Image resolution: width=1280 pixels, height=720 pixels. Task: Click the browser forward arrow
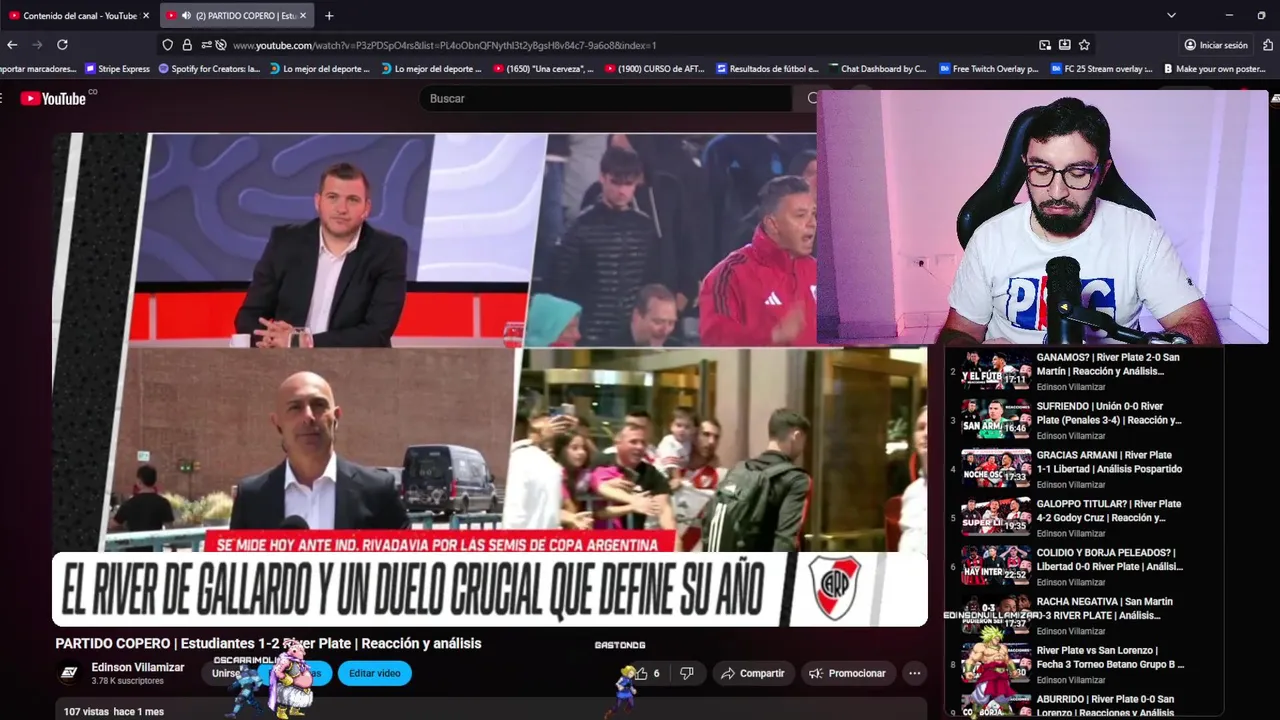coord(37,45)
